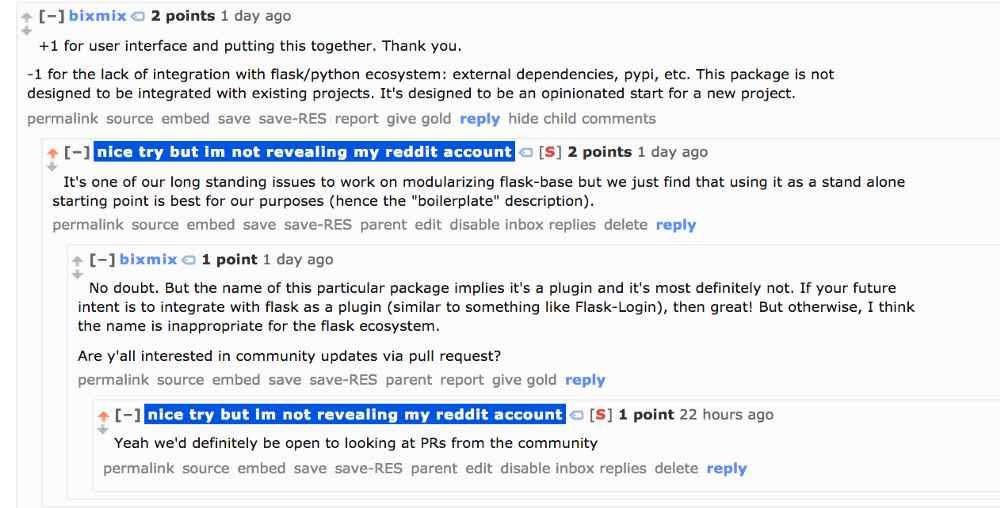
Task: Collapse the "boilerplate" reply with [–]
Action: [x=77, y=152]
